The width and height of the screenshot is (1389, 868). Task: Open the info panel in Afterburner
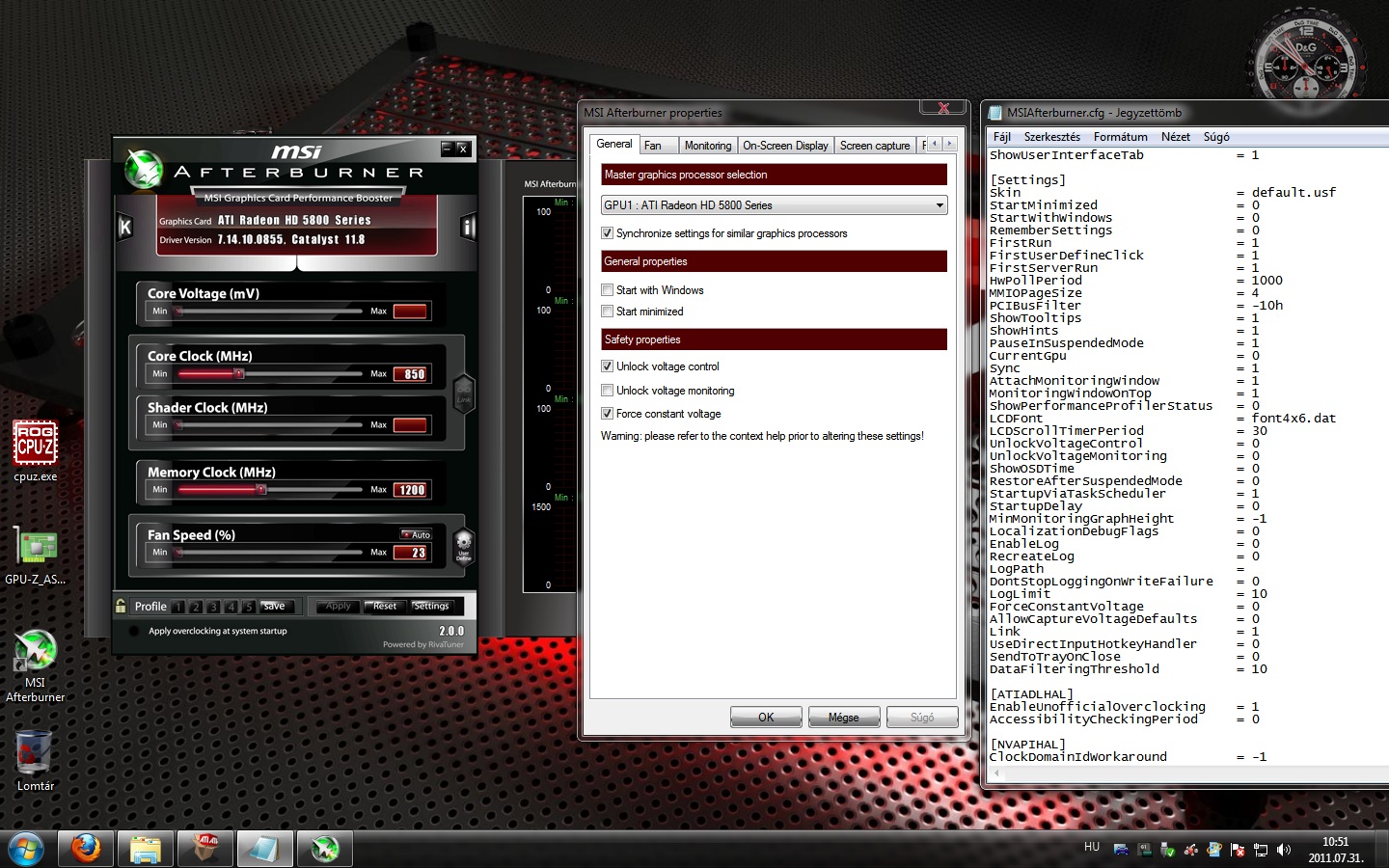click(x=468, y=228)
